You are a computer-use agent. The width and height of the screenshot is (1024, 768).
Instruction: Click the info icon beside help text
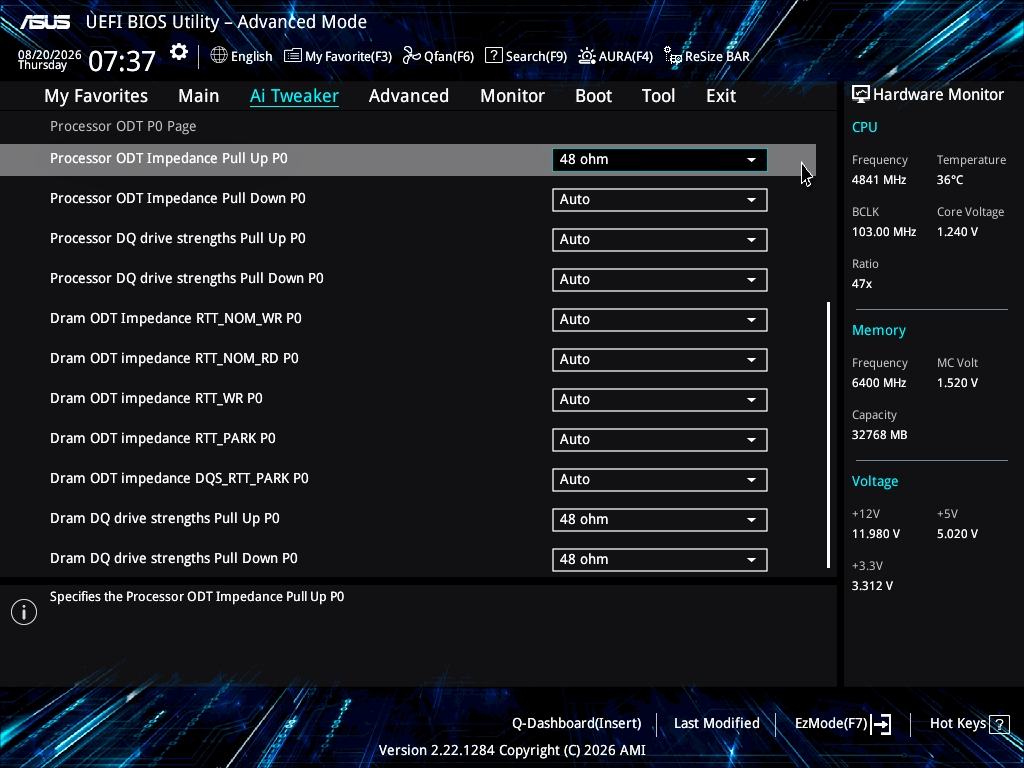tap(24, 612)
